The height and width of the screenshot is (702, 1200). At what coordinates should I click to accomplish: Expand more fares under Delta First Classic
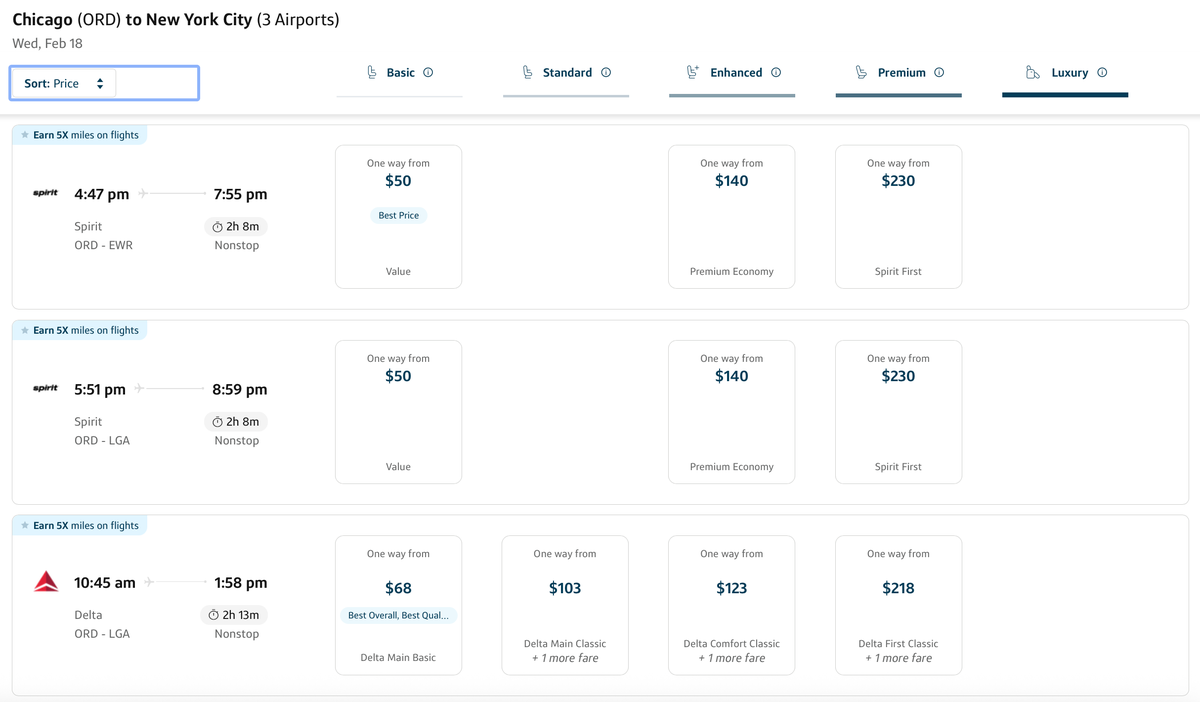[x=898, y=658]
